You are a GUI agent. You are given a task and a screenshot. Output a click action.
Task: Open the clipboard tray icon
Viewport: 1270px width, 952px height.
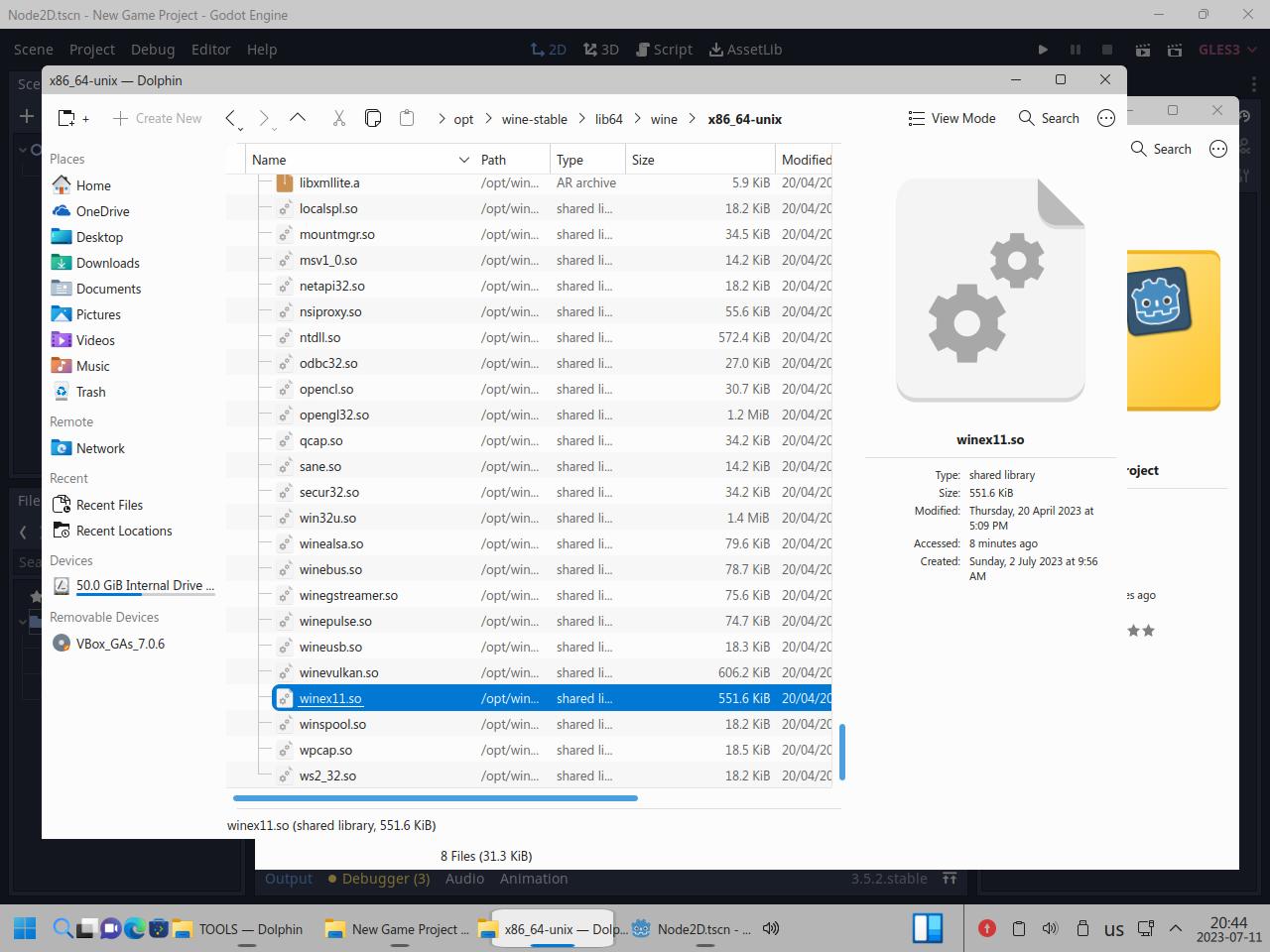click(x=1018, y=929)
